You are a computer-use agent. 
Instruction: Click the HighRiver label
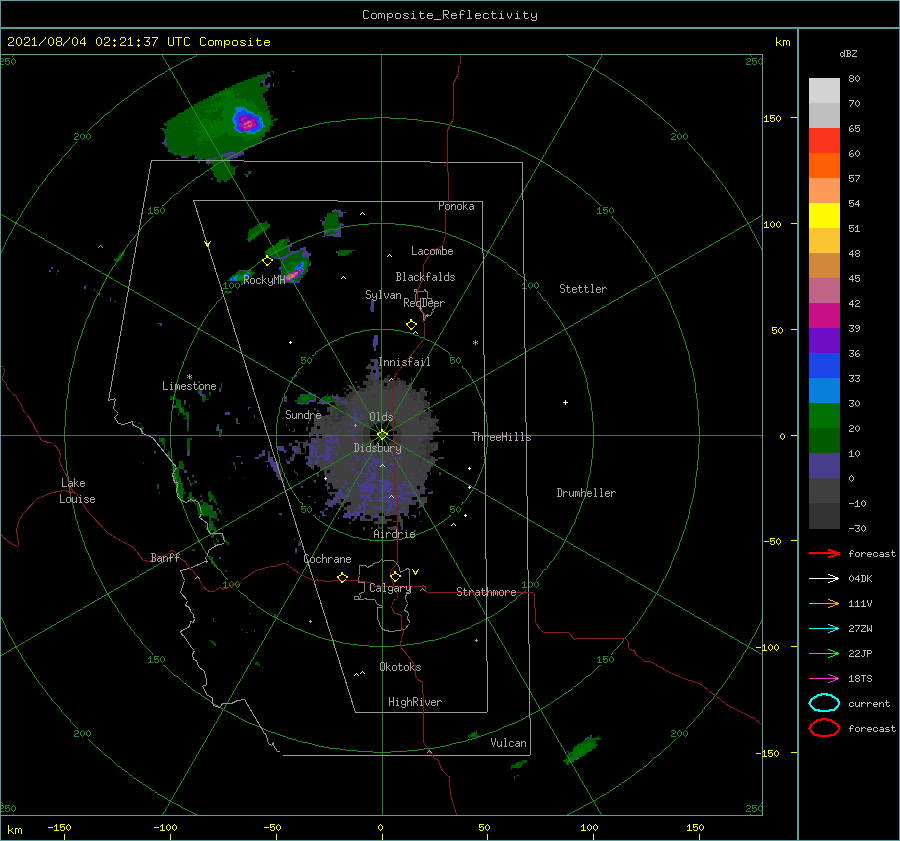coord(415,702)
